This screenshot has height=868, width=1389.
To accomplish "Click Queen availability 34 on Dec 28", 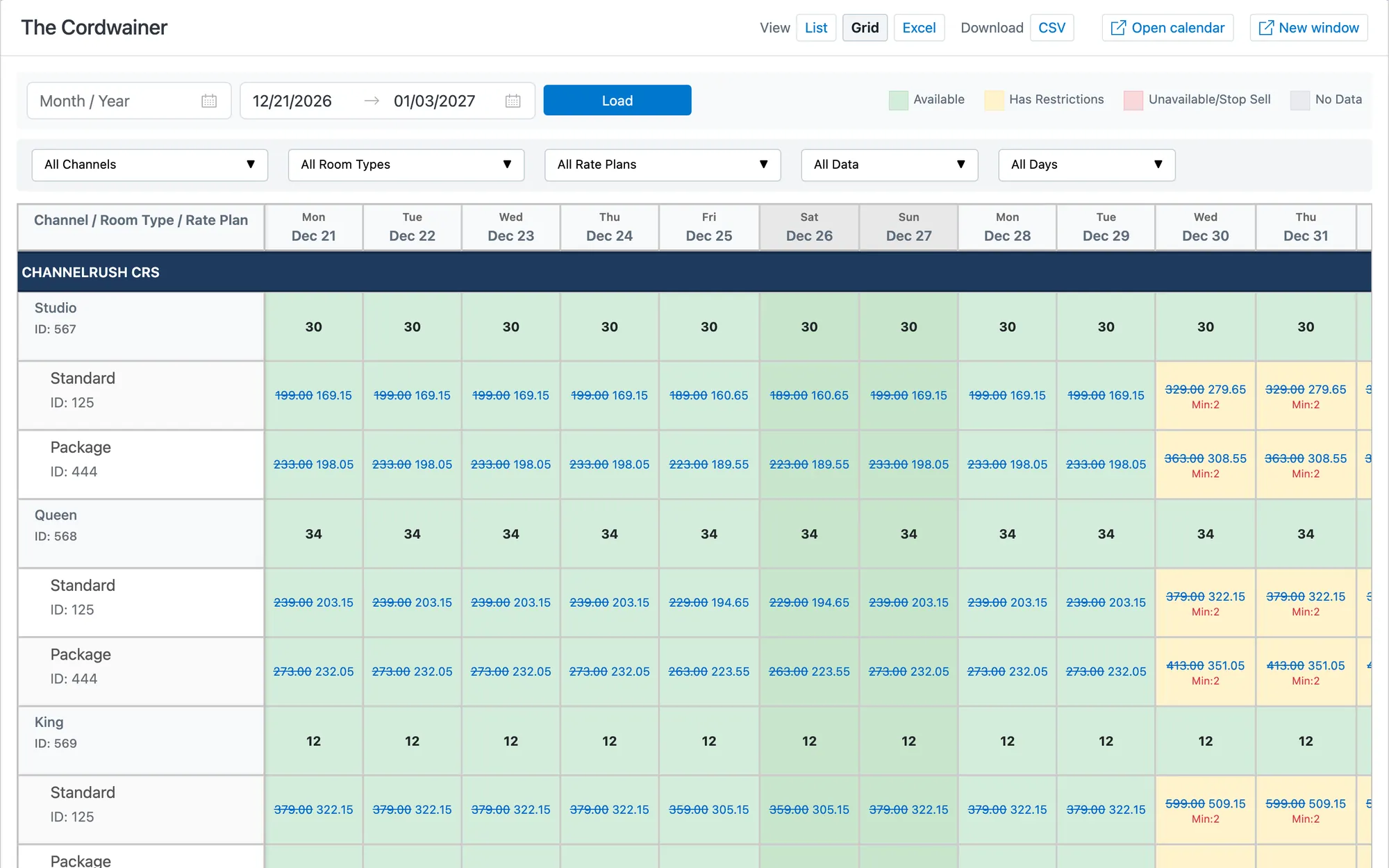I will pyautogui.click(x=1008, y=533).
